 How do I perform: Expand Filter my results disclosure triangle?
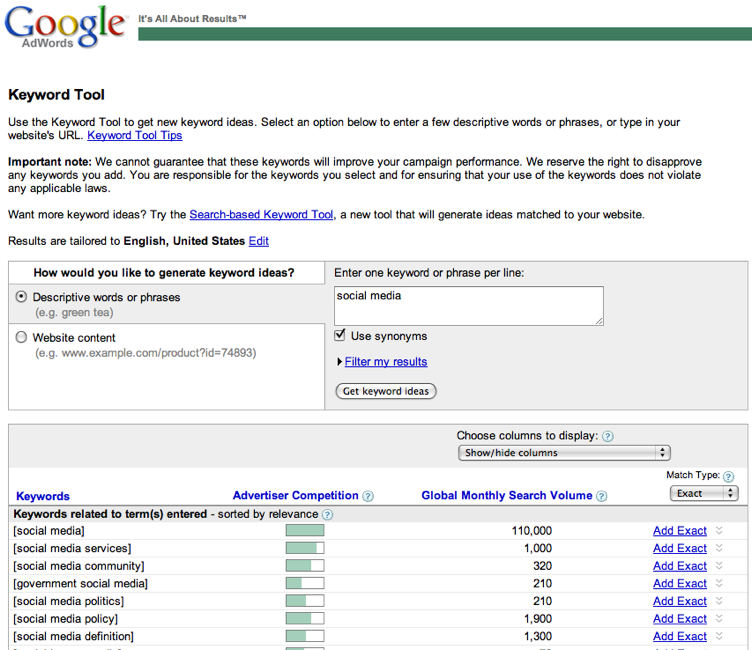[x=340, y=362]
